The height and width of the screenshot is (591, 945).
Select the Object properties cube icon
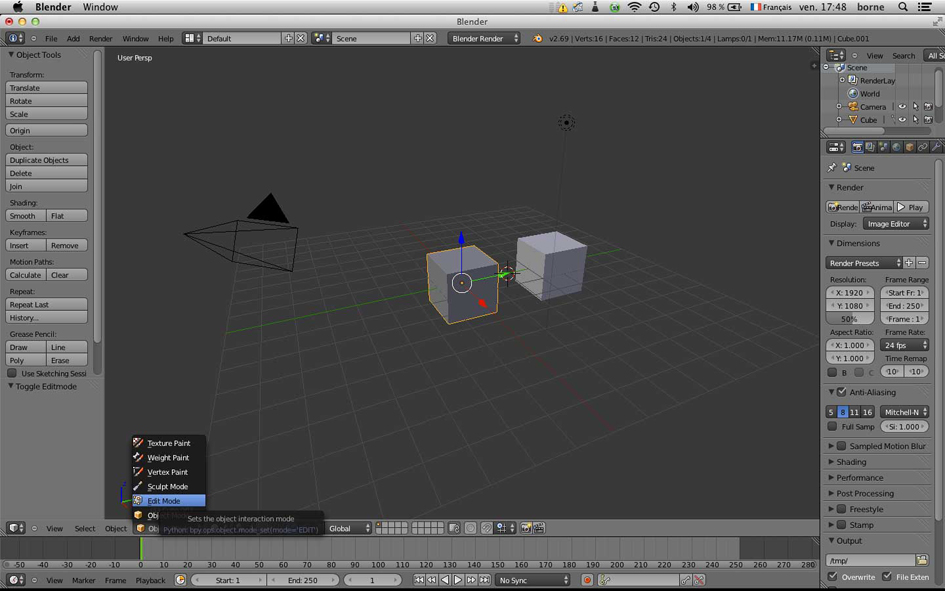pos(909,147)
